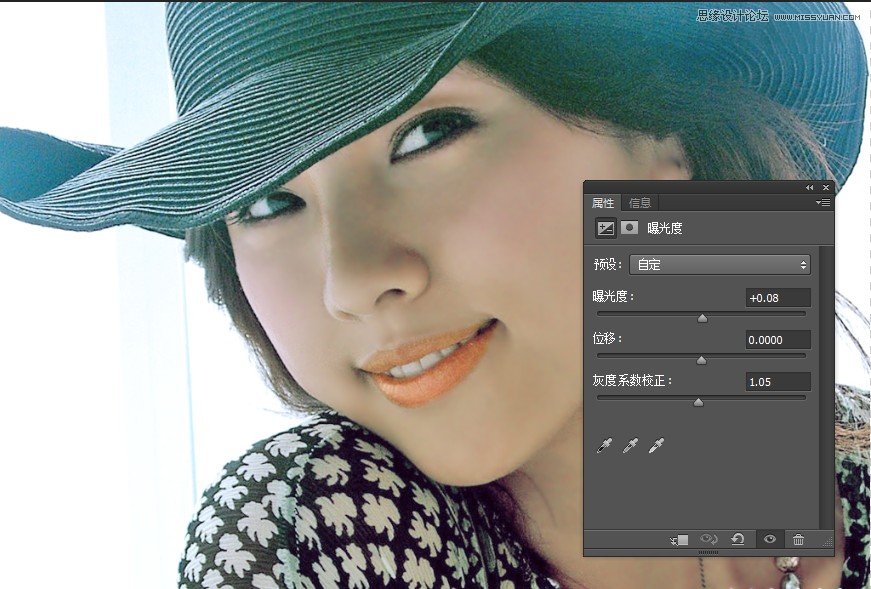Select the white point eyedropper tool

click(655, 445)
